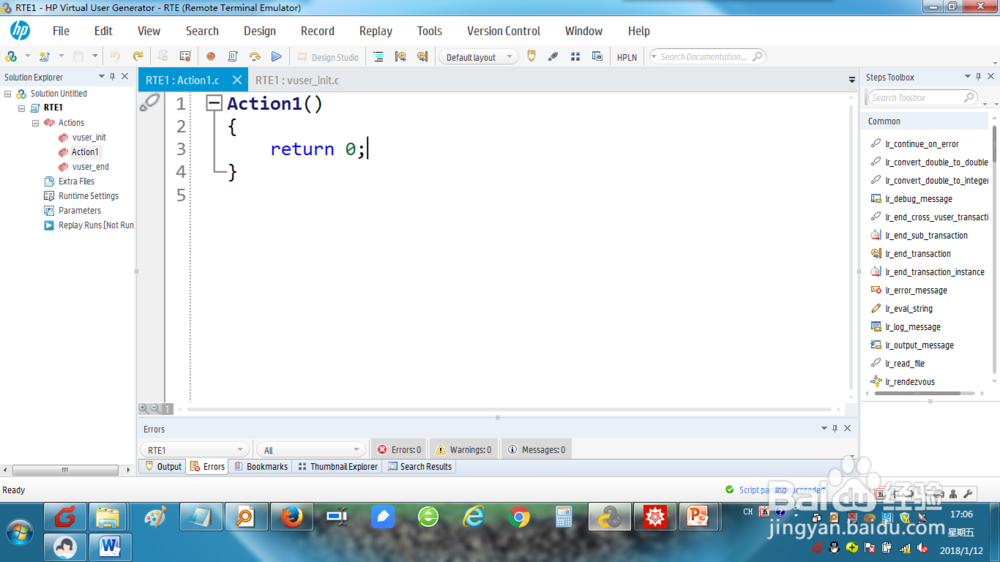Select lr_end_sub_transaction step

926,235
